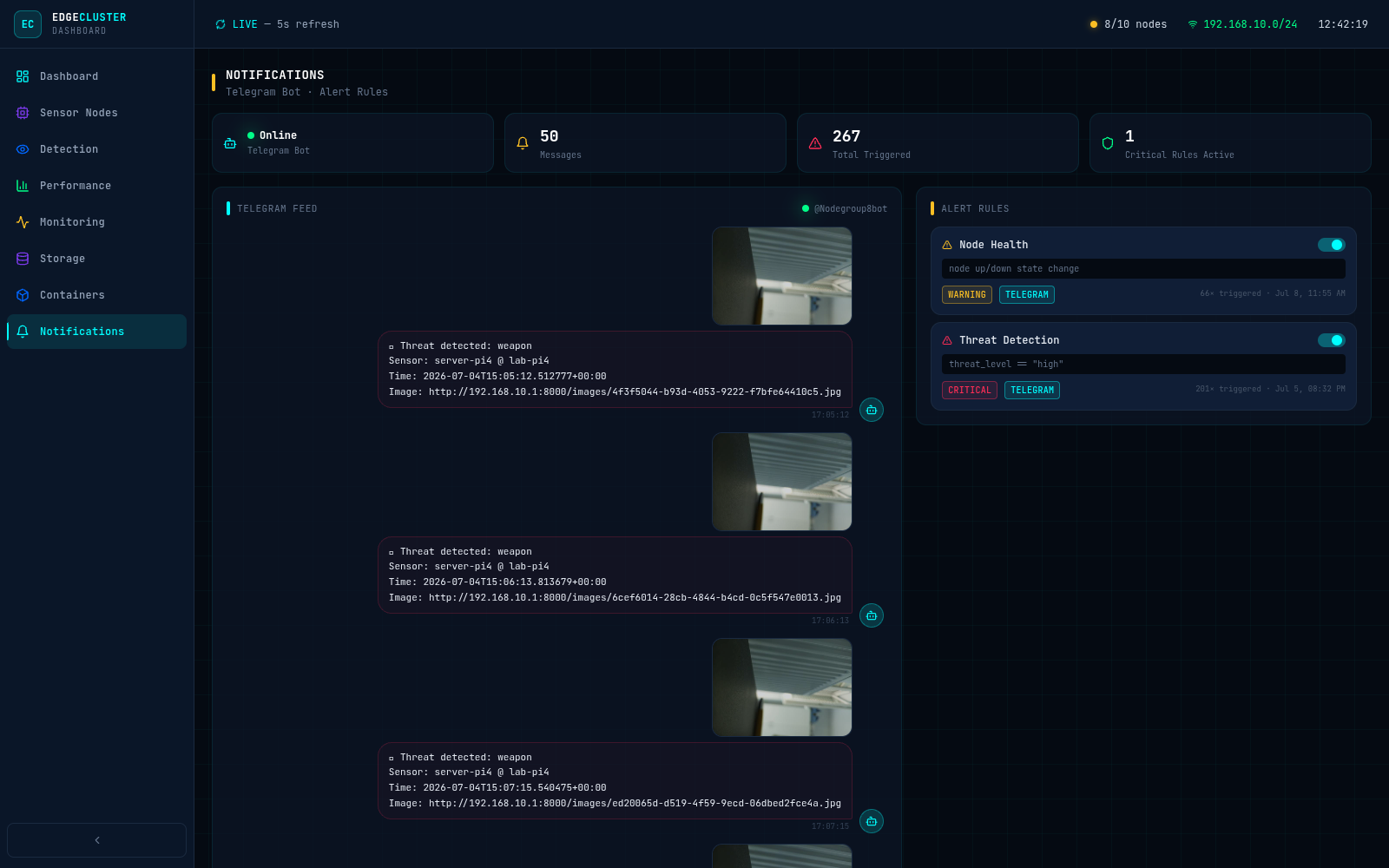Toggle the Node Health alert rule
The image size is (1389, 868).
(x=1332, y=245)
